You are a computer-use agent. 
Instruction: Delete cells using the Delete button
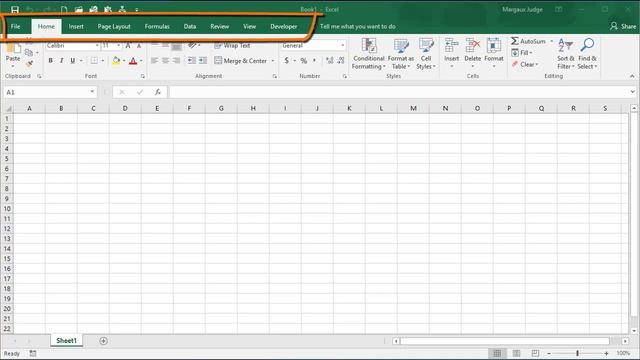pyautogui.click(x=472, y=54)
